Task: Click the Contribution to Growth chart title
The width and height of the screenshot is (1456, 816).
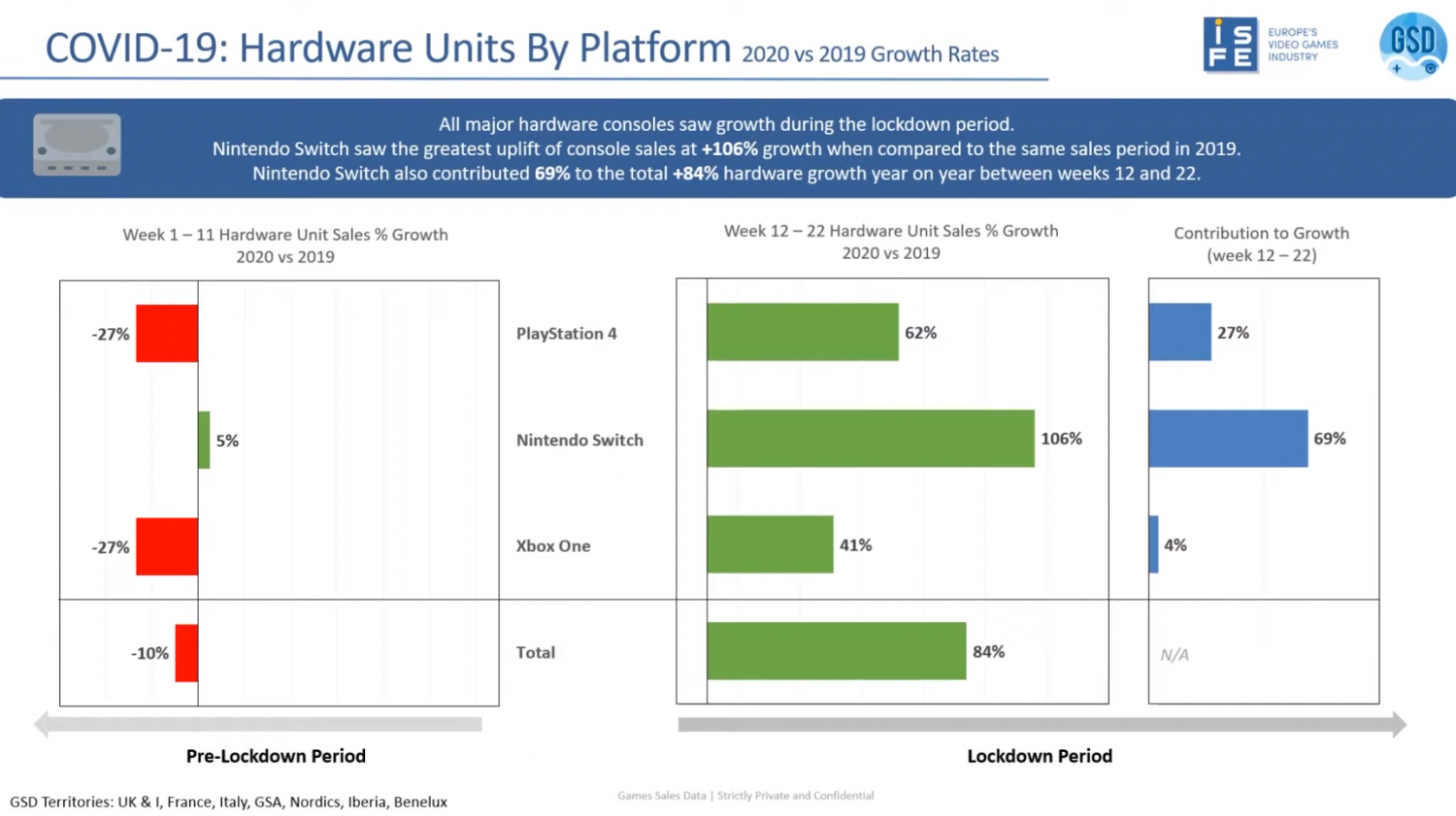Action: pyautogui.click(x=1261, y=245)
